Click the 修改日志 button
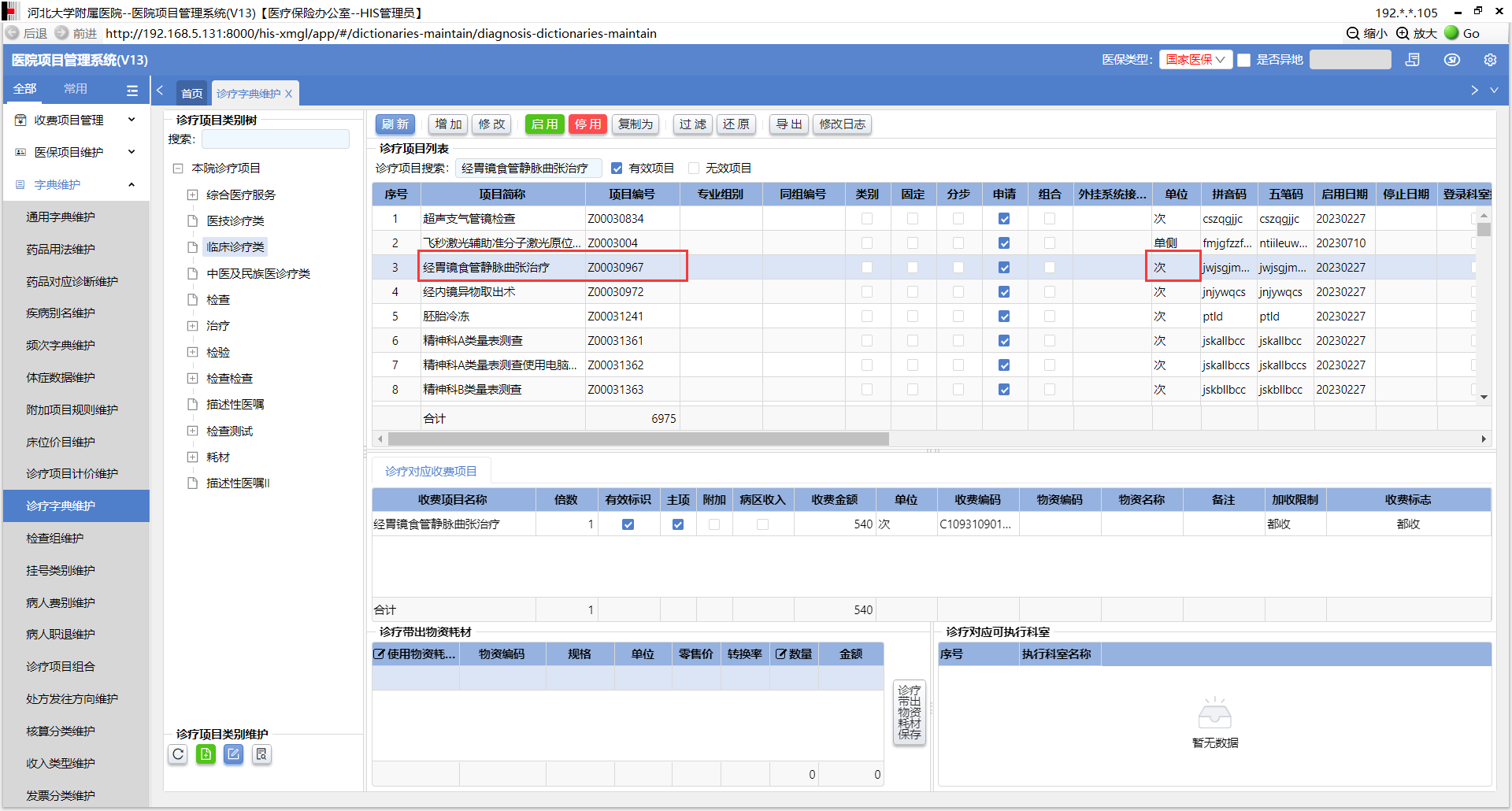Viewport: 1512px width, 811px height. click(x=843, y=124)
